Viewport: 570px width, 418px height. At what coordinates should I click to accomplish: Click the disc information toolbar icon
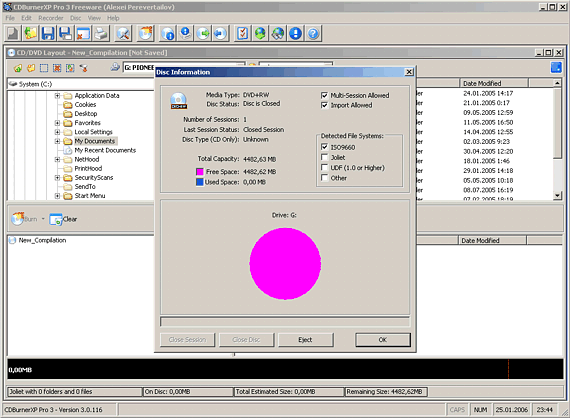click(x=168, y=33)
